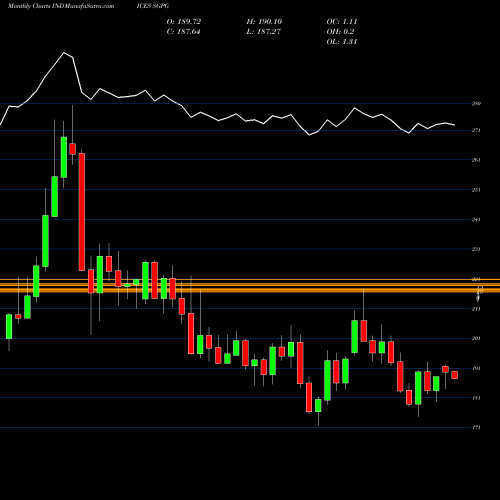
Task: Click the 261 price axis label
Action: [476, 160]
